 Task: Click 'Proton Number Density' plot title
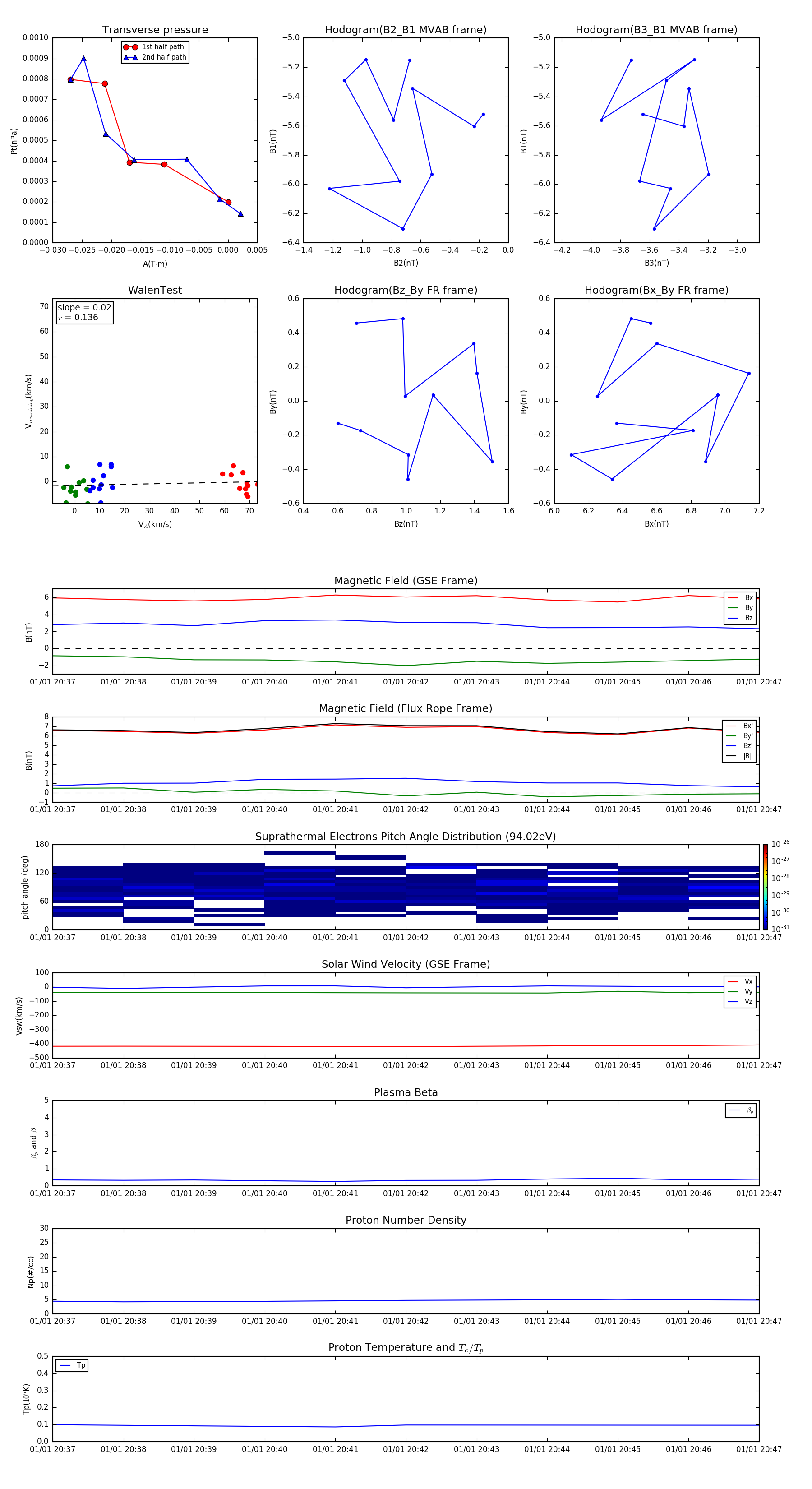[406, 1220]
